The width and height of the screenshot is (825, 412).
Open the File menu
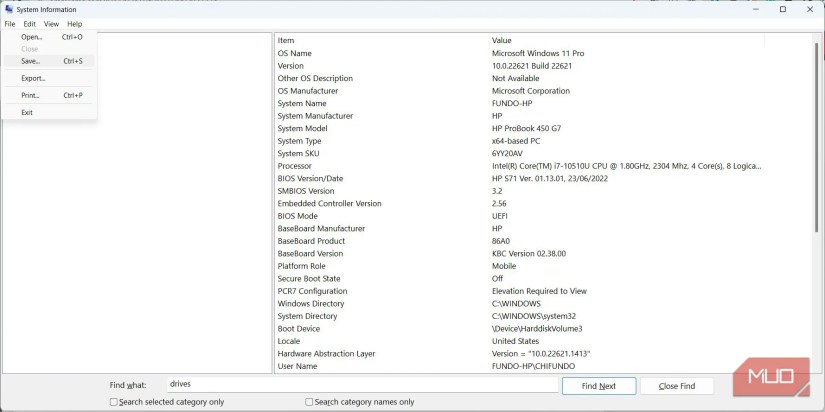coord(10,24)
